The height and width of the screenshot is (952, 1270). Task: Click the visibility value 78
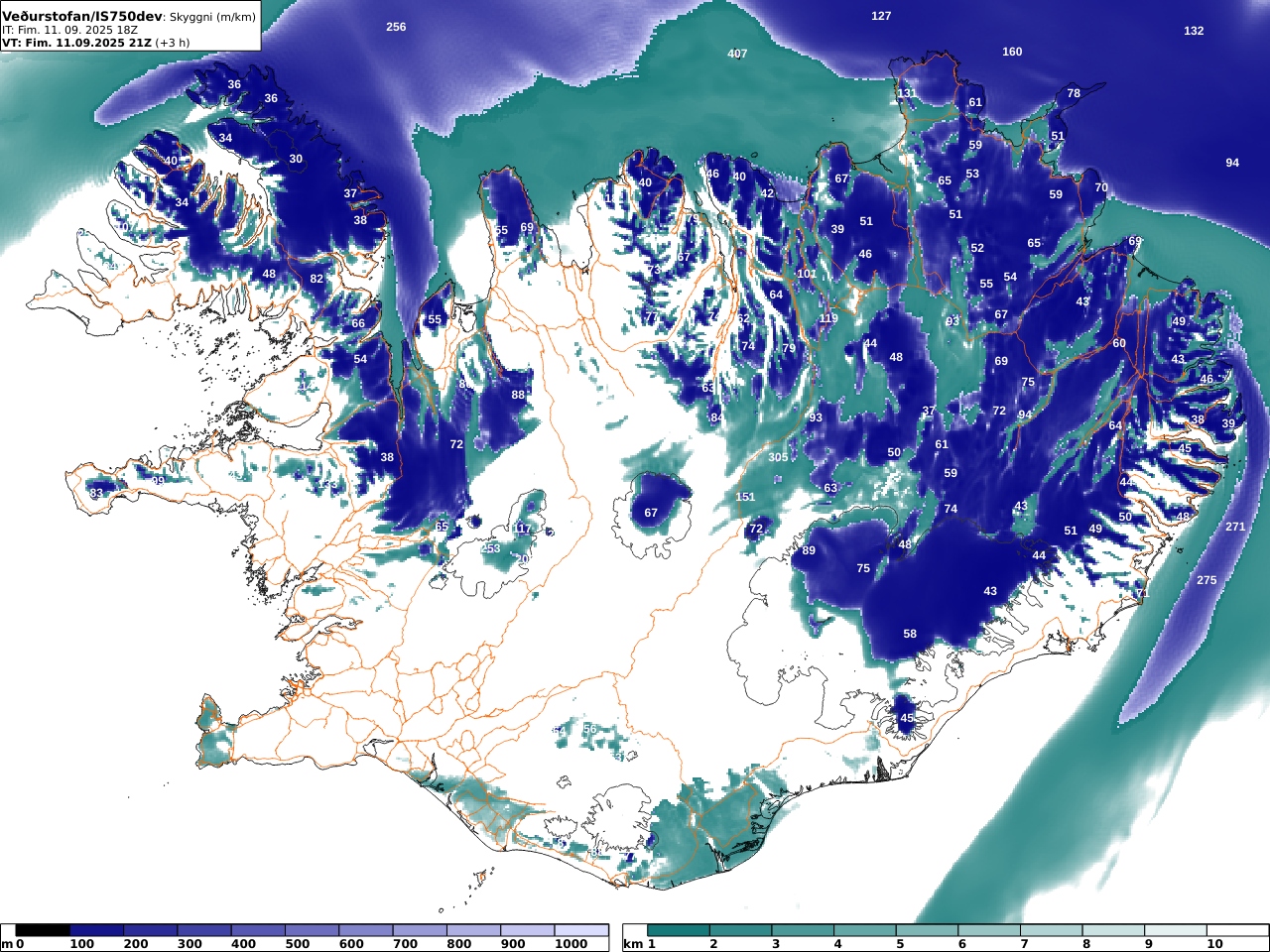1074,93
